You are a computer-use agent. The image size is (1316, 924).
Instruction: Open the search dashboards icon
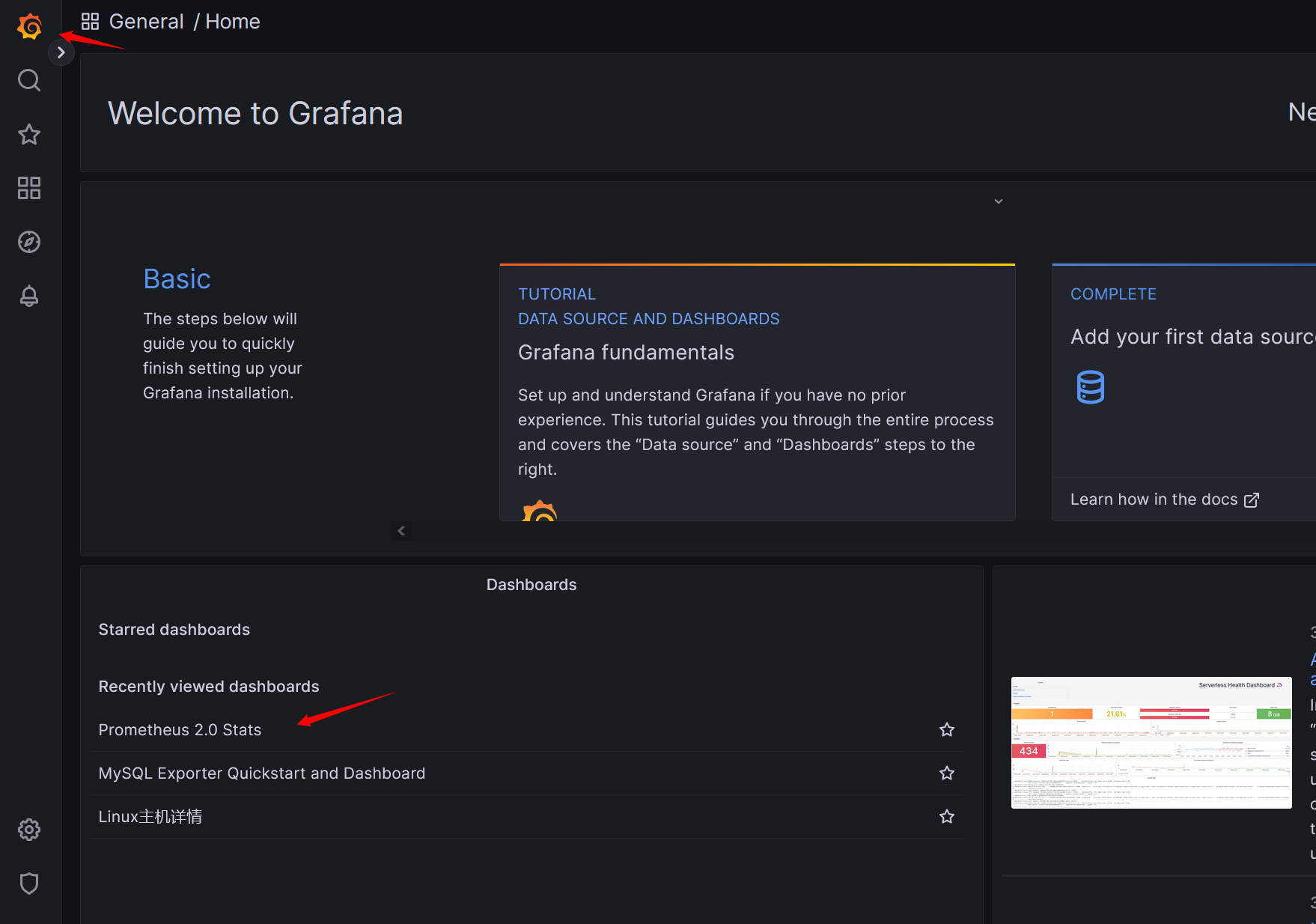tap(29, 80)
